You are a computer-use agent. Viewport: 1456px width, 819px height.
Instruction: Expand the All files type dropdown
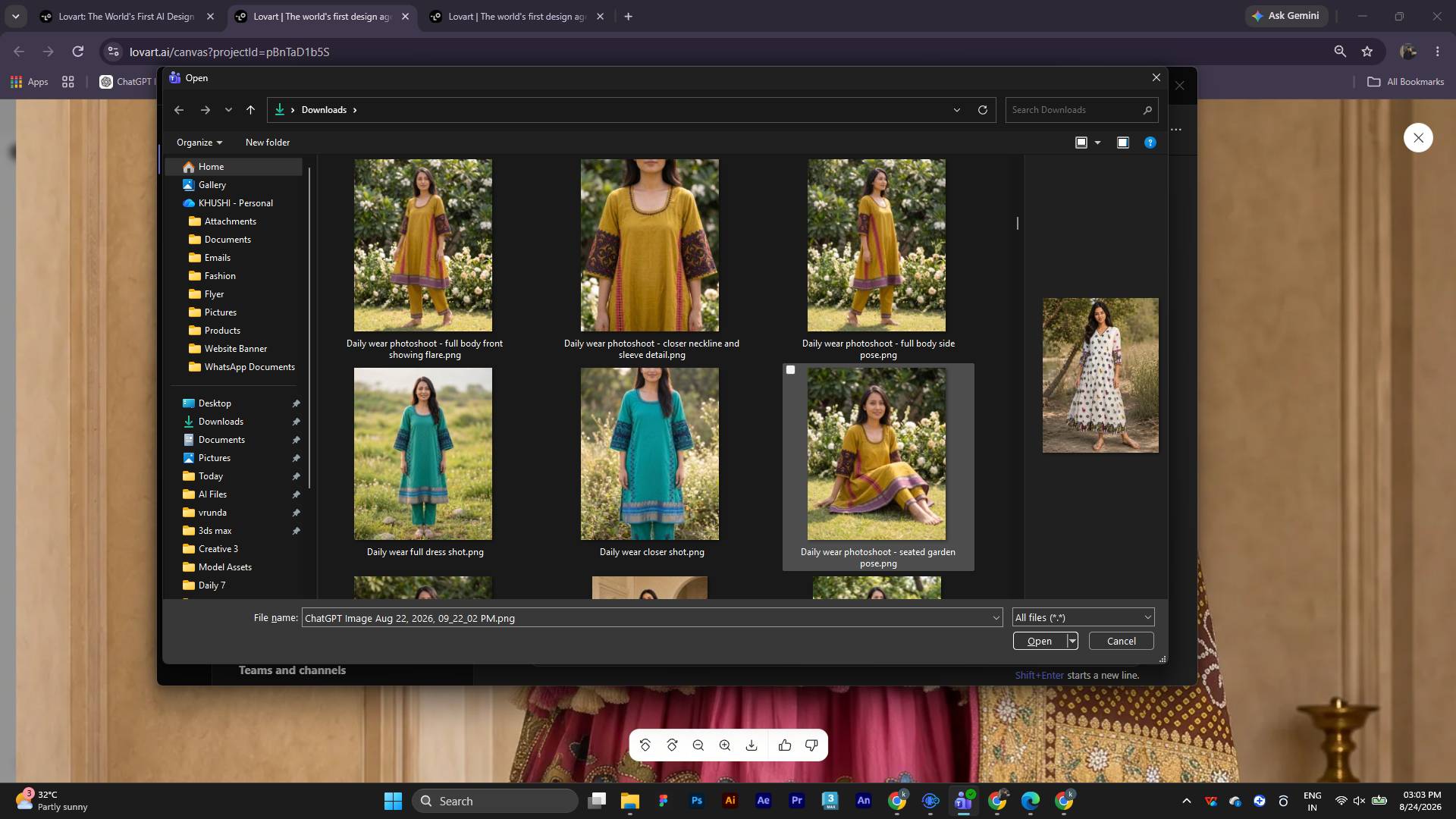point(1083,617)
